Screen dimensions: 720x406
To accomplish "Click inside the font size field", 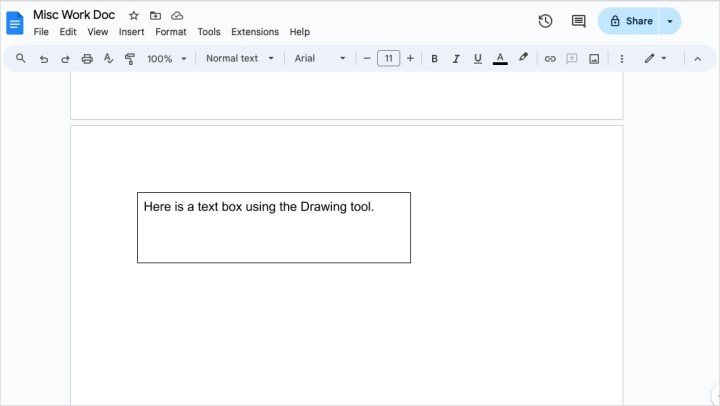I will click(388, 59).
